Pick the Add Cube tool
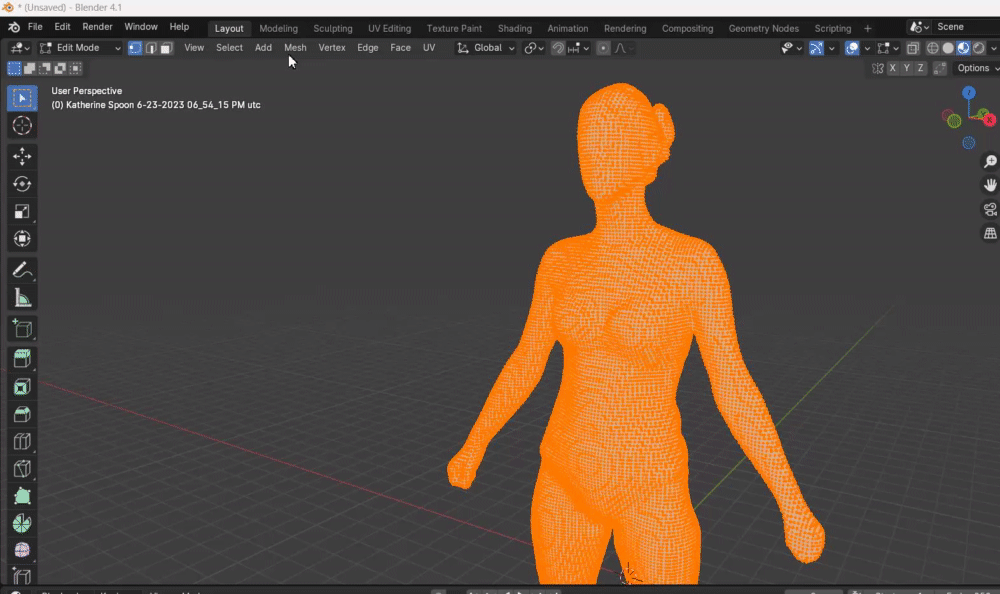Image resolution: width=1000 pixels, height=594 pixels. pyautogui.click(x=22, y=329)
